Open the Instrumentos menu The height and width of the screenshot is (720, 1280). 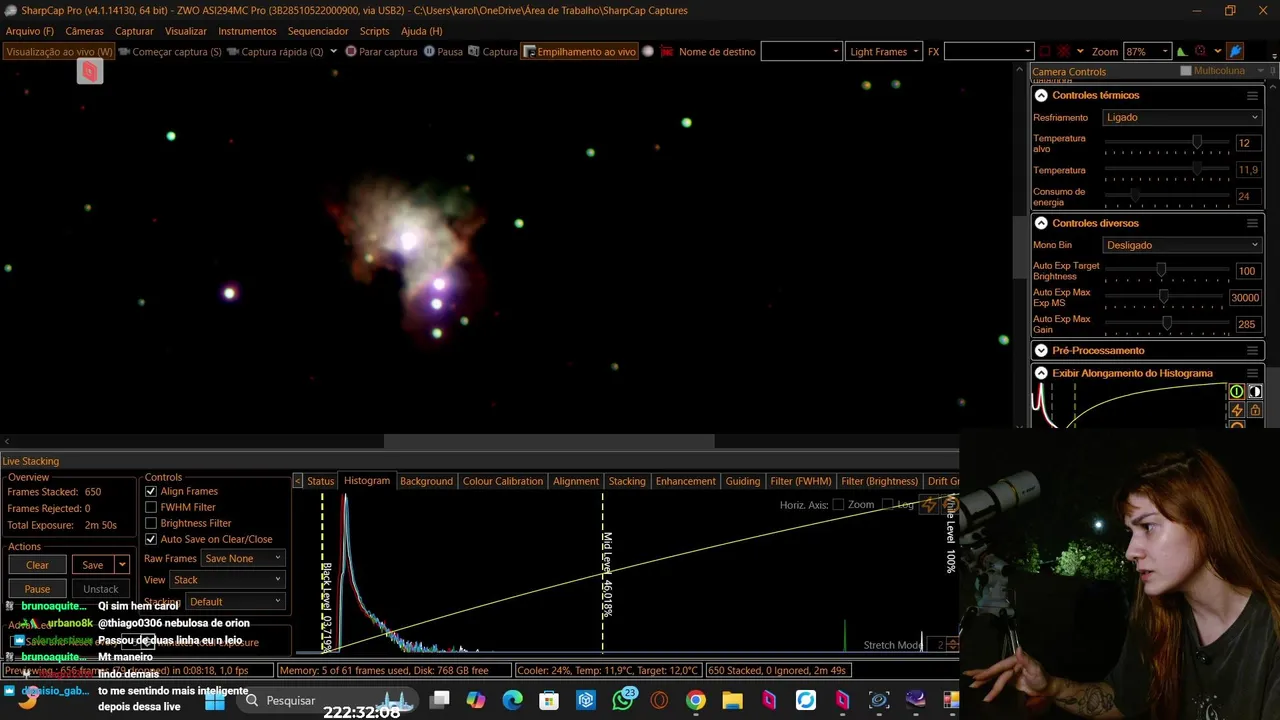point(247,31)
